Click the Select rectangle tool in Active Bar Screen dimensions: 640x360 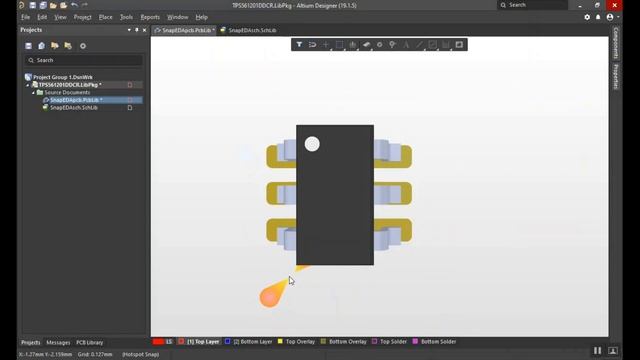[339, 44]
